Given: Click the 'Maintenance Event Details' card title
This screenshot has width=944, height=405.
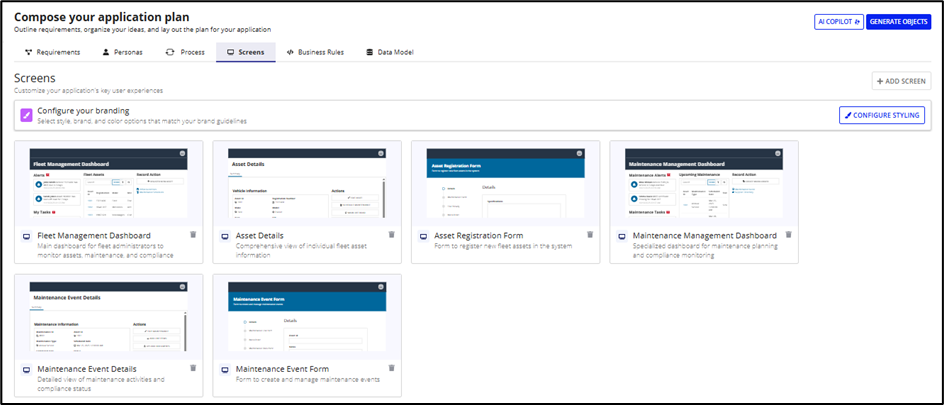Looking at the screenshot, I should [x=87, y=369].
